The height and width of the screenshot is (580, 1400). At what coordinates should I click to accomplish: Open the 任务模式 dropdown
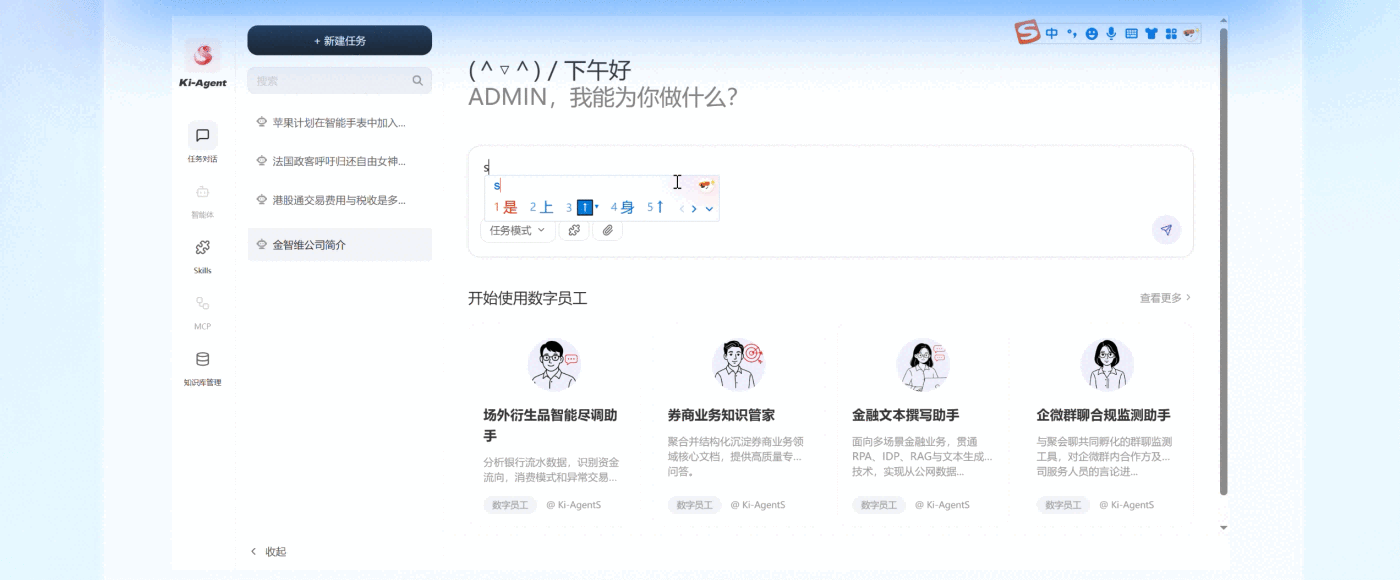[517, 230]
